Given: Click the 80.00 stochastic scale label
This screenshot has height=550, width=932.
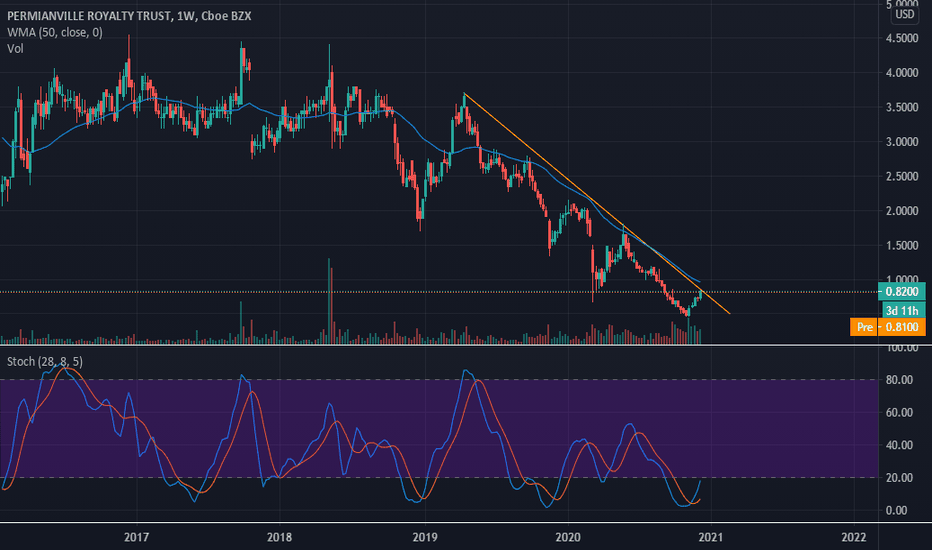Looking at the screenshot, I should pyautogui.click(x=899, y=380).
